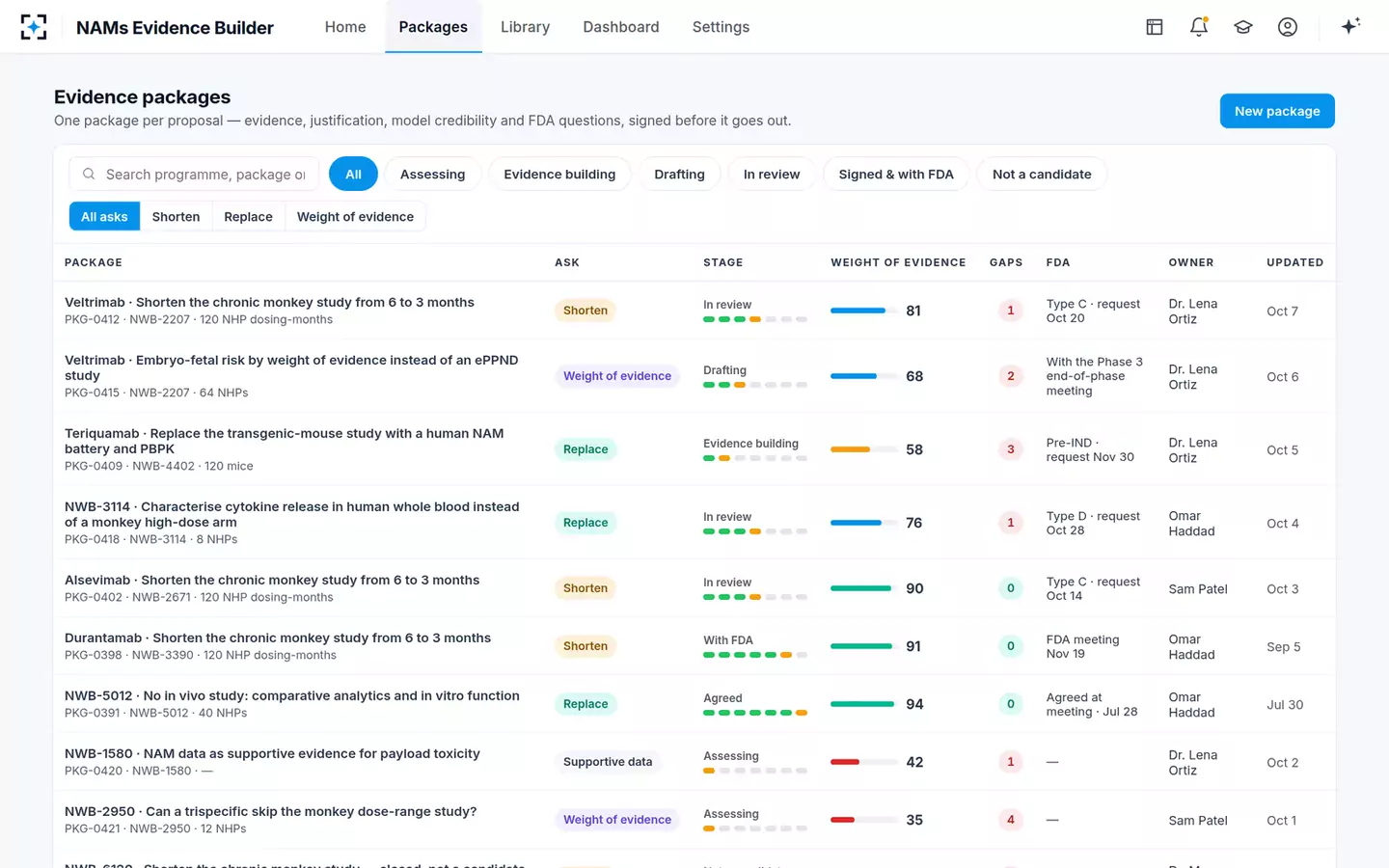The height and width of the screenshot is (868, 1389).
Task: Open the Settings tab
Action: 721,27
